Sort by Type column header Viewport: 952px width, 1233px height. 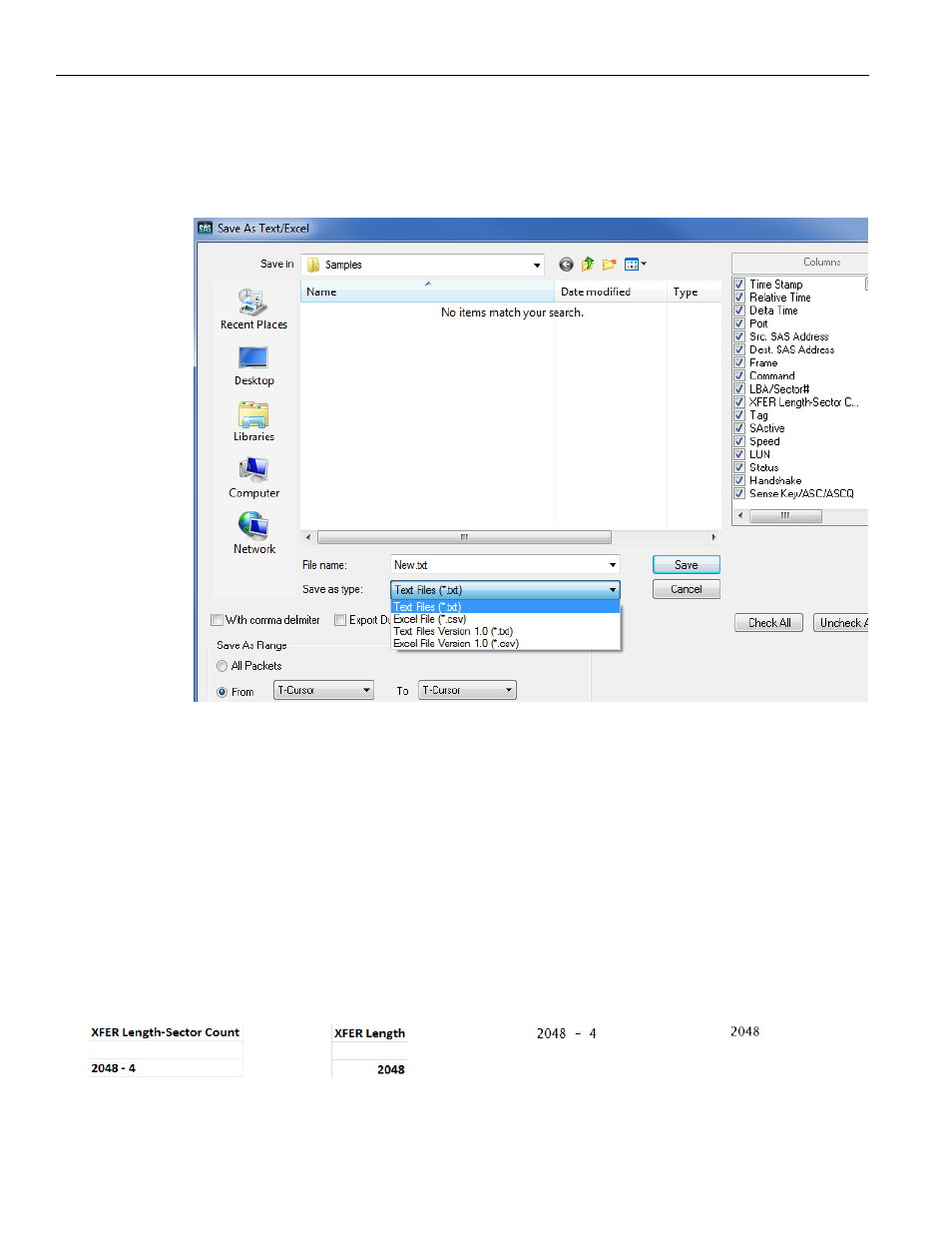coord(694,292)
